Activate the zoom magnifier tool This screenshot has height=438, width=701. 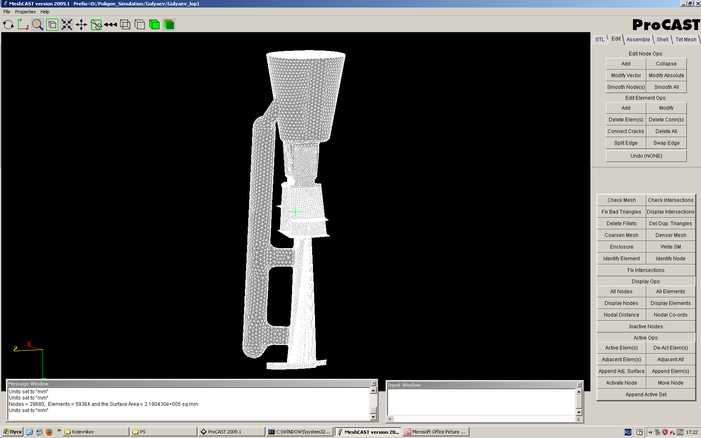[x=38, y=25]
